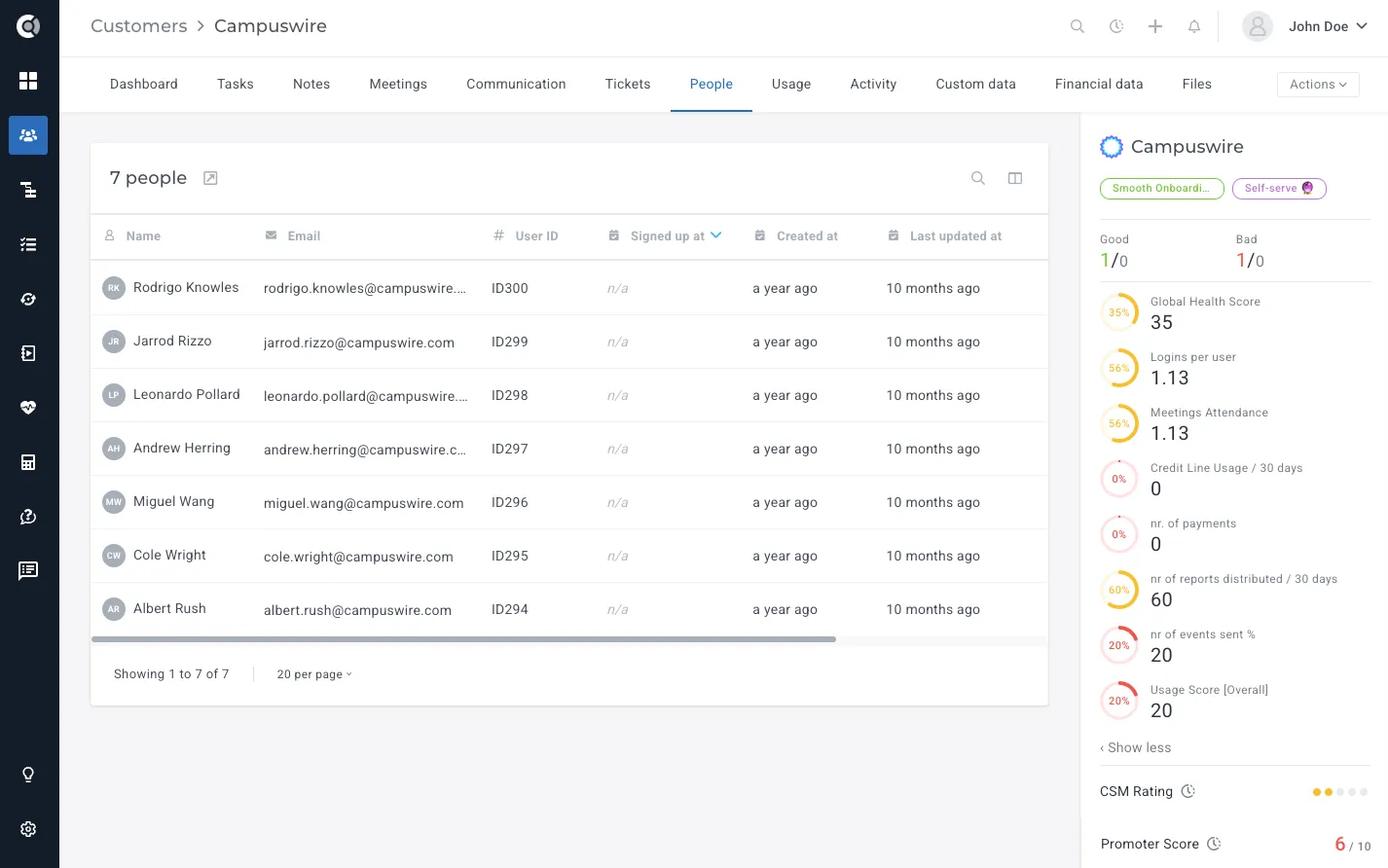
Task: Expand the Actions dropdown
Action: pos(1318,85)
